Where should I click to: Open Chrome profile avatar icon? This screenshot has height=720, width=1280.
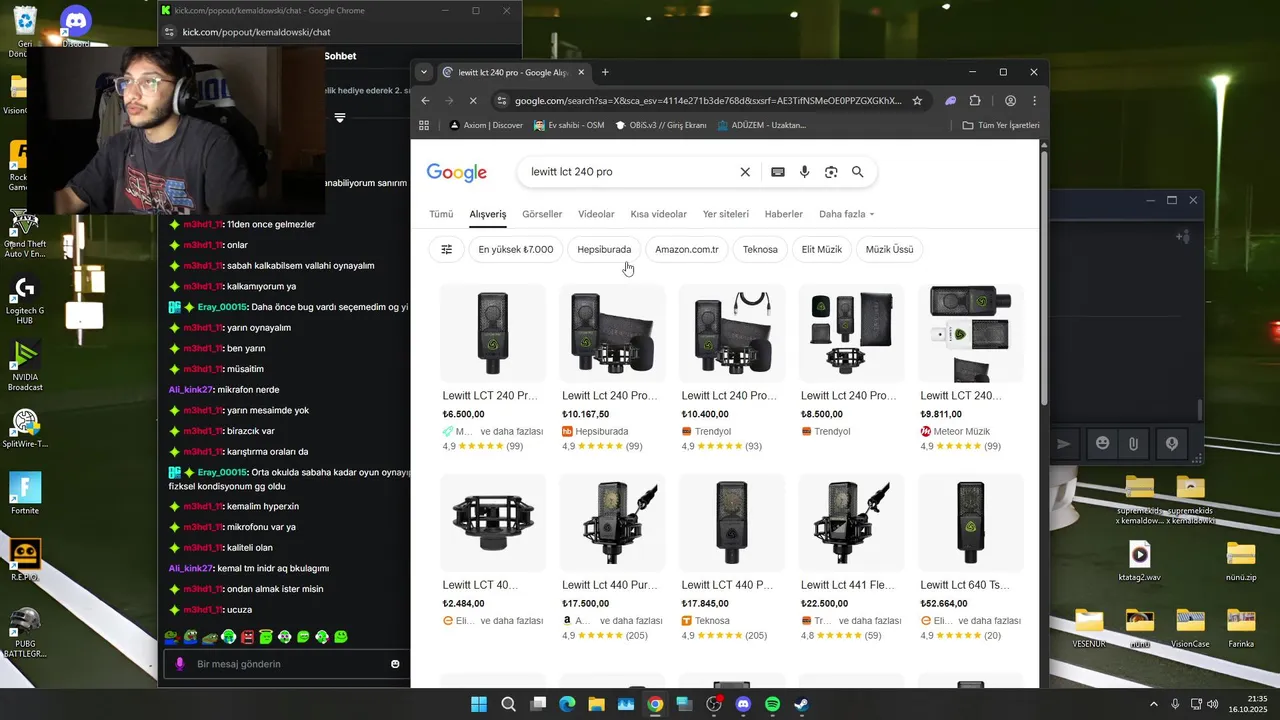point(1010,101)
